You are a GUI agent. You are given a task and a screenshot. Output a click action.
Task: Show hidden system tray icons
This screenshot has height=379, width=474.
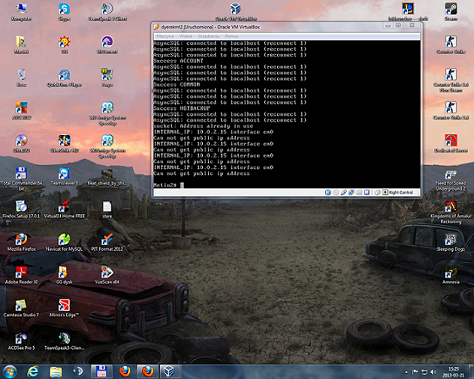[x=406, y=372]
